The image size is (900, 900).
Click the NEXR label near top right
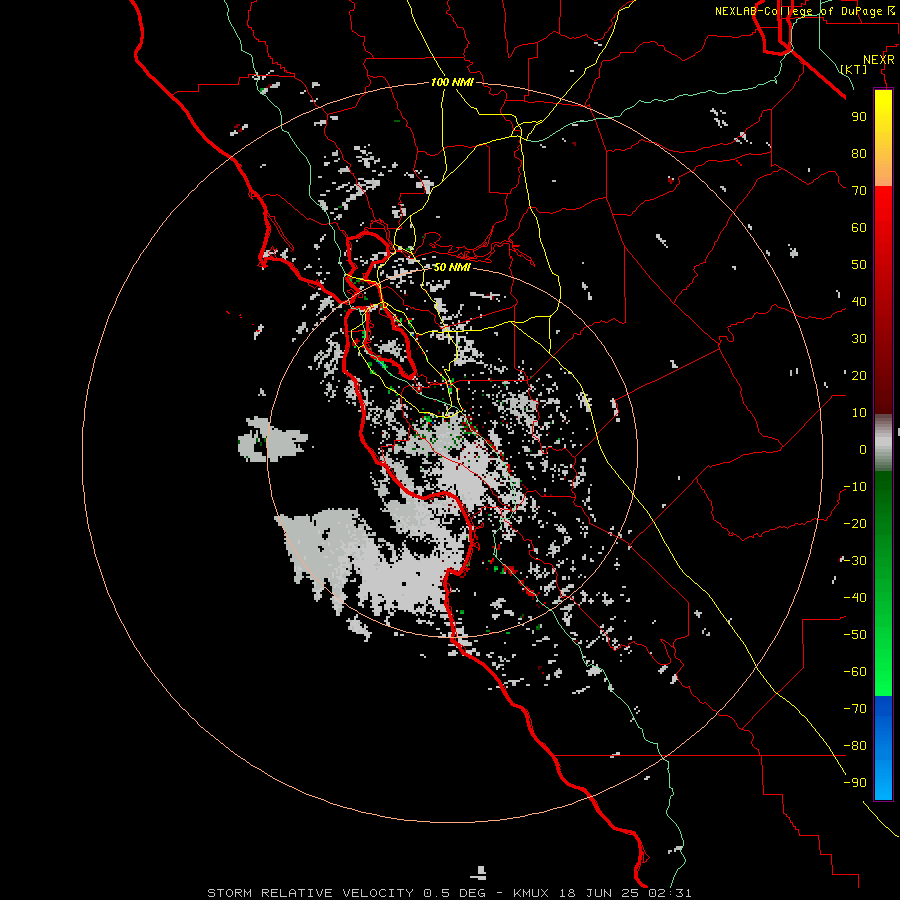879,60
